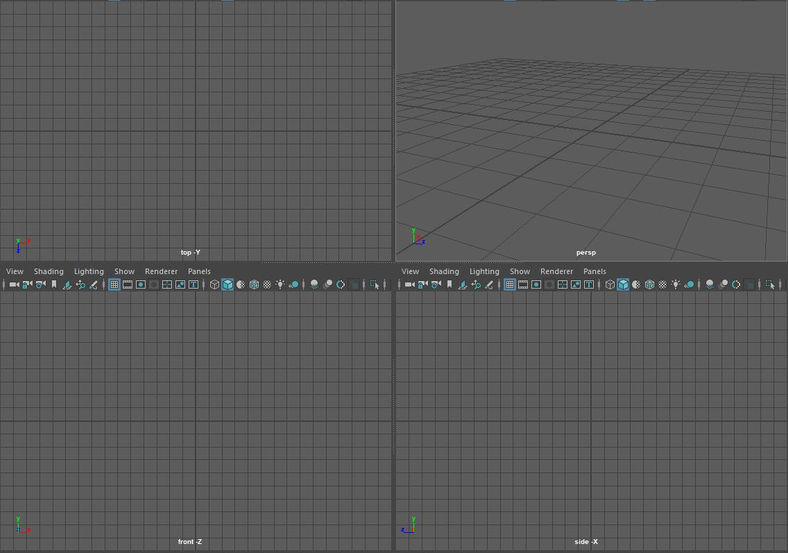Select Wireframe cube icon in side panel toolbar
The image size is (788, 553).
click(x=610, y=285)
